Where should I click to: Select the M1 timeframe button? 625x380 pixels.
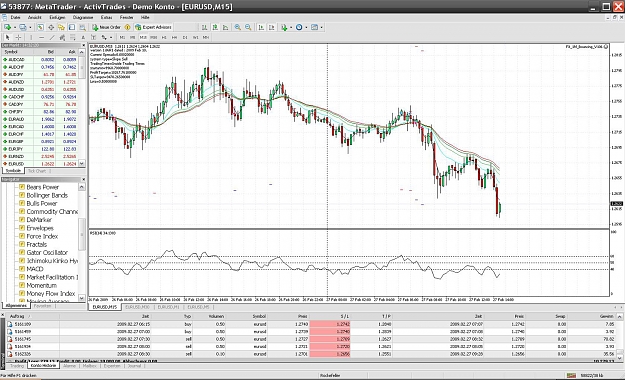pos(122,37)
